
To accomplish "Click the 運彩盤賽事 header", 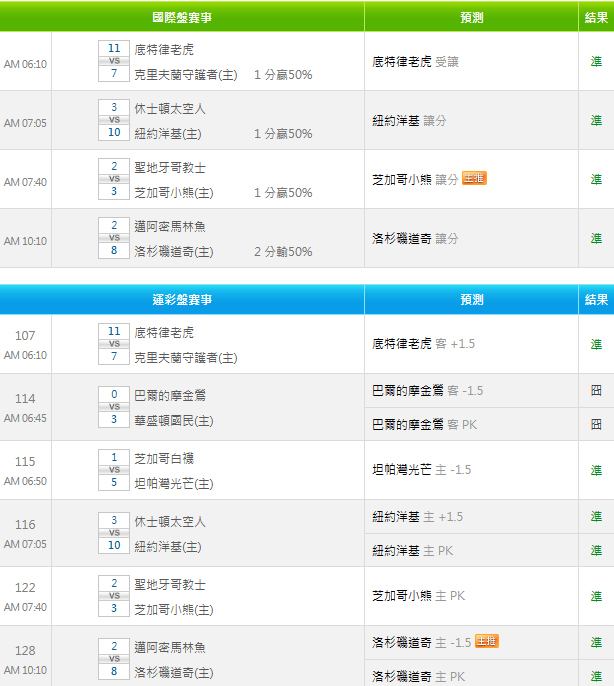I will (182, 300).
